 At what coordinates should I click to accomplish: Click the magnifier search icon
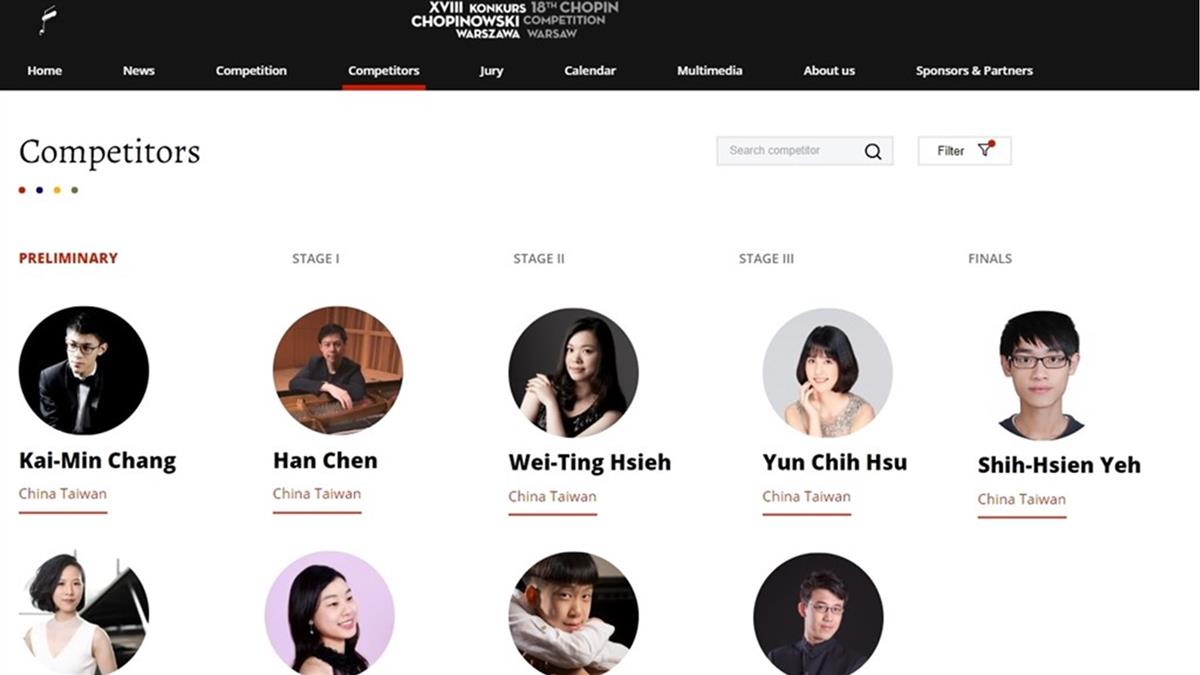[873, 152]
